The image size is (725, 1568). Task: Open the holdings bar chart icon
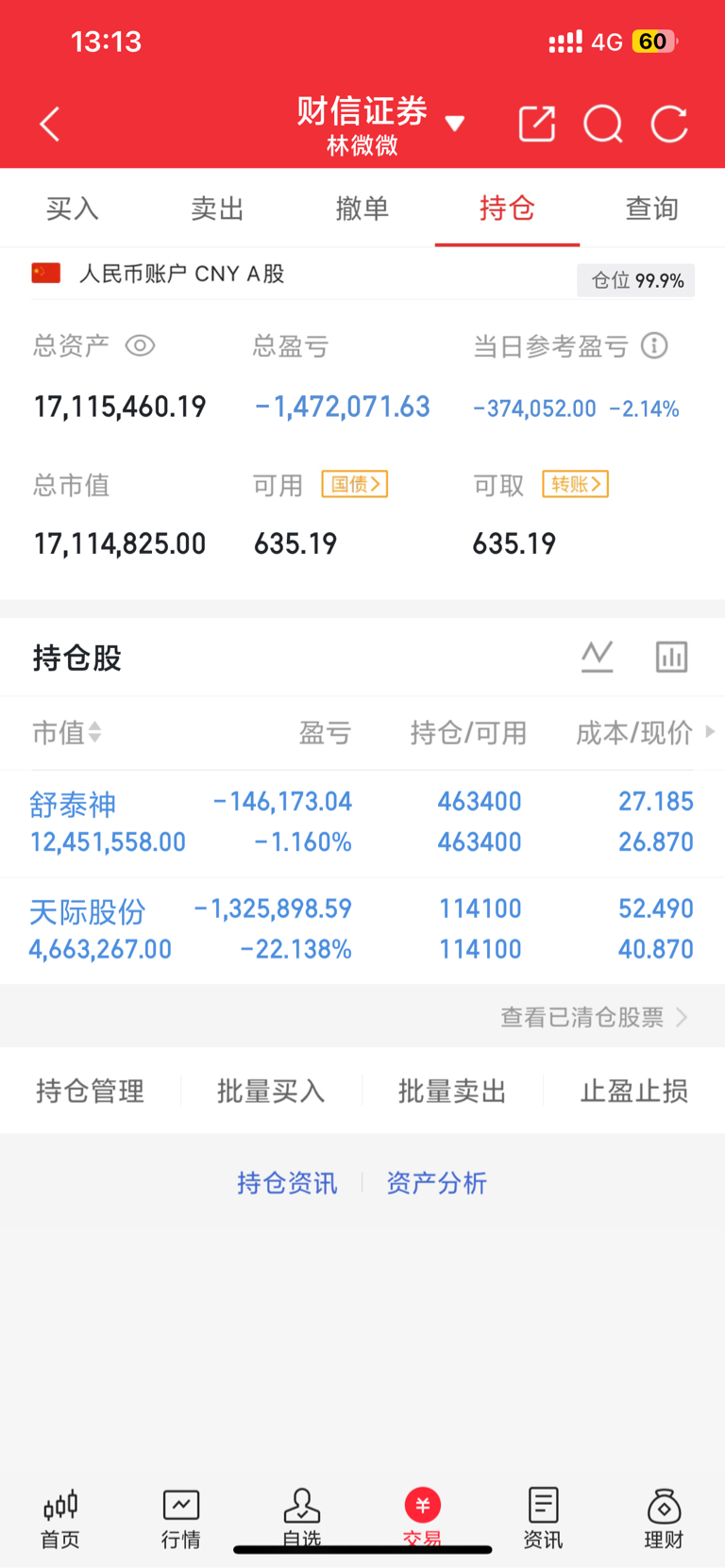[671, 657]
